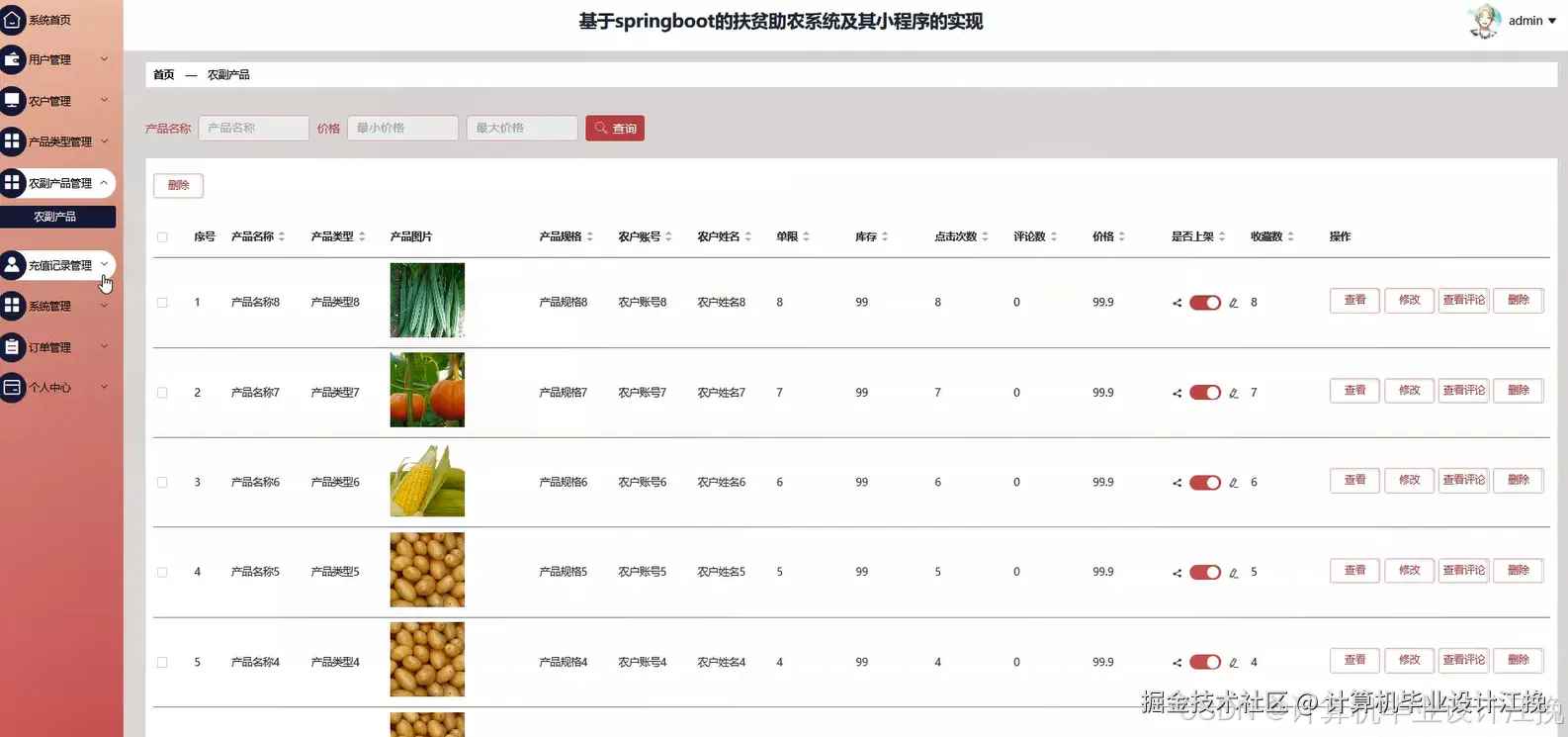
Task: Toggle 是否上架 switch for 产品名称8
Action: 1205,303
